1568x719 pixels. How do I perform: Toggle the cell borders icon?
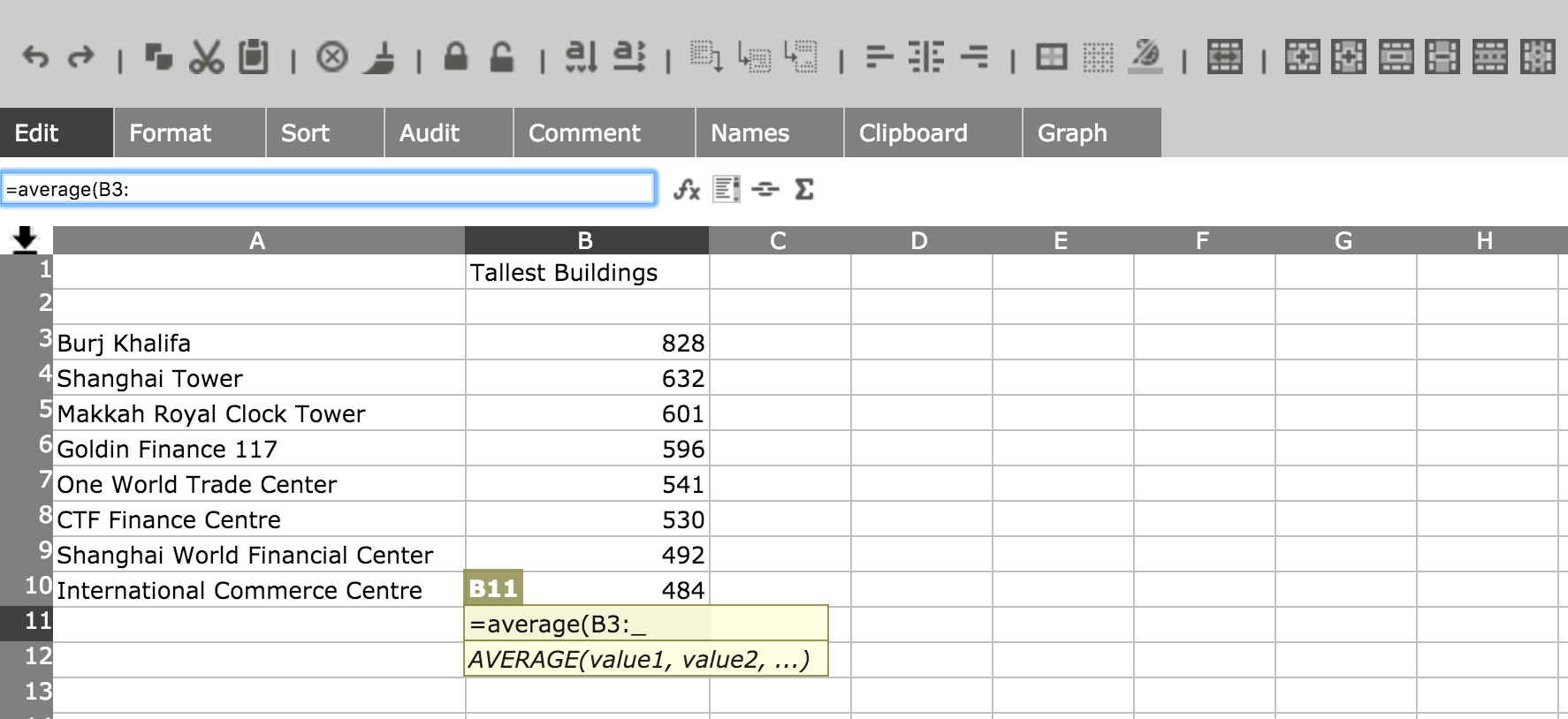point(1051,57)
